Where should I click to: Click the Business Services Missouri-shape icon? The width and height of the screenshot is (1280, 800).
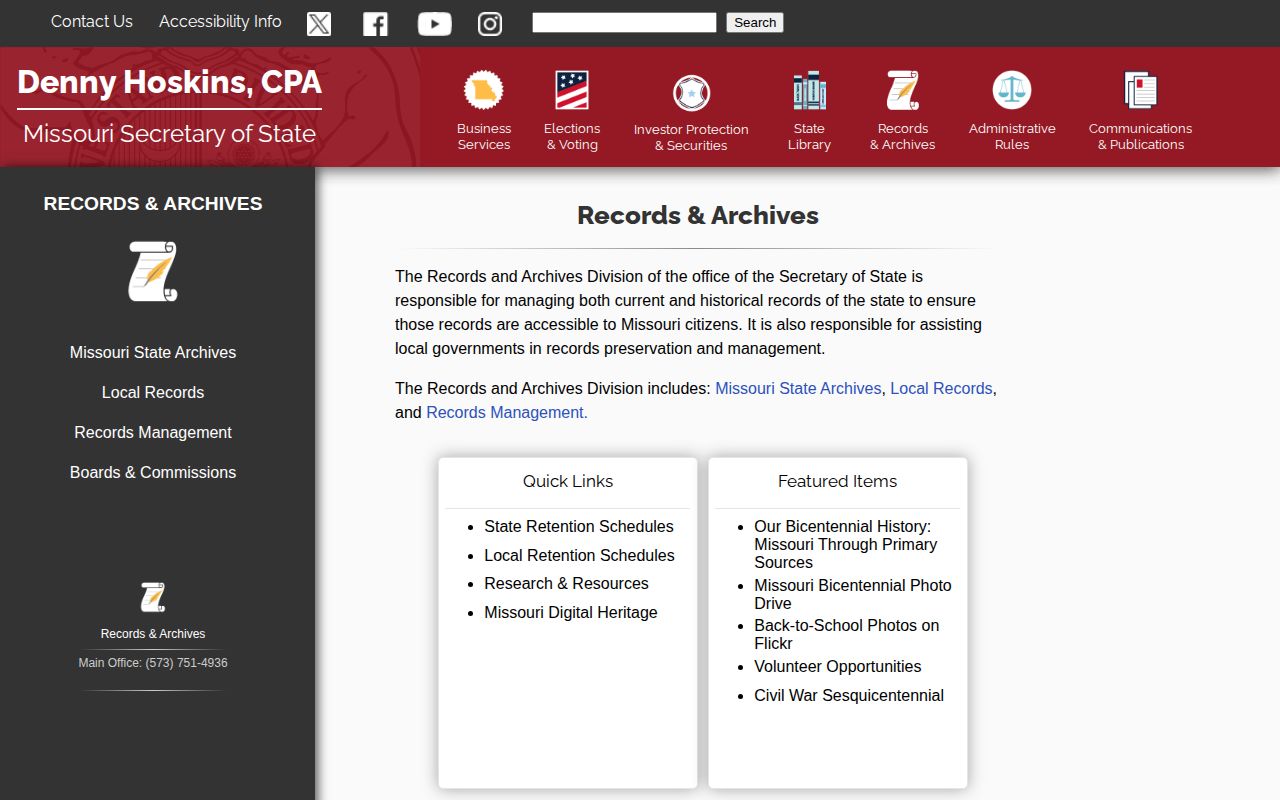click(x=484, y=90)
